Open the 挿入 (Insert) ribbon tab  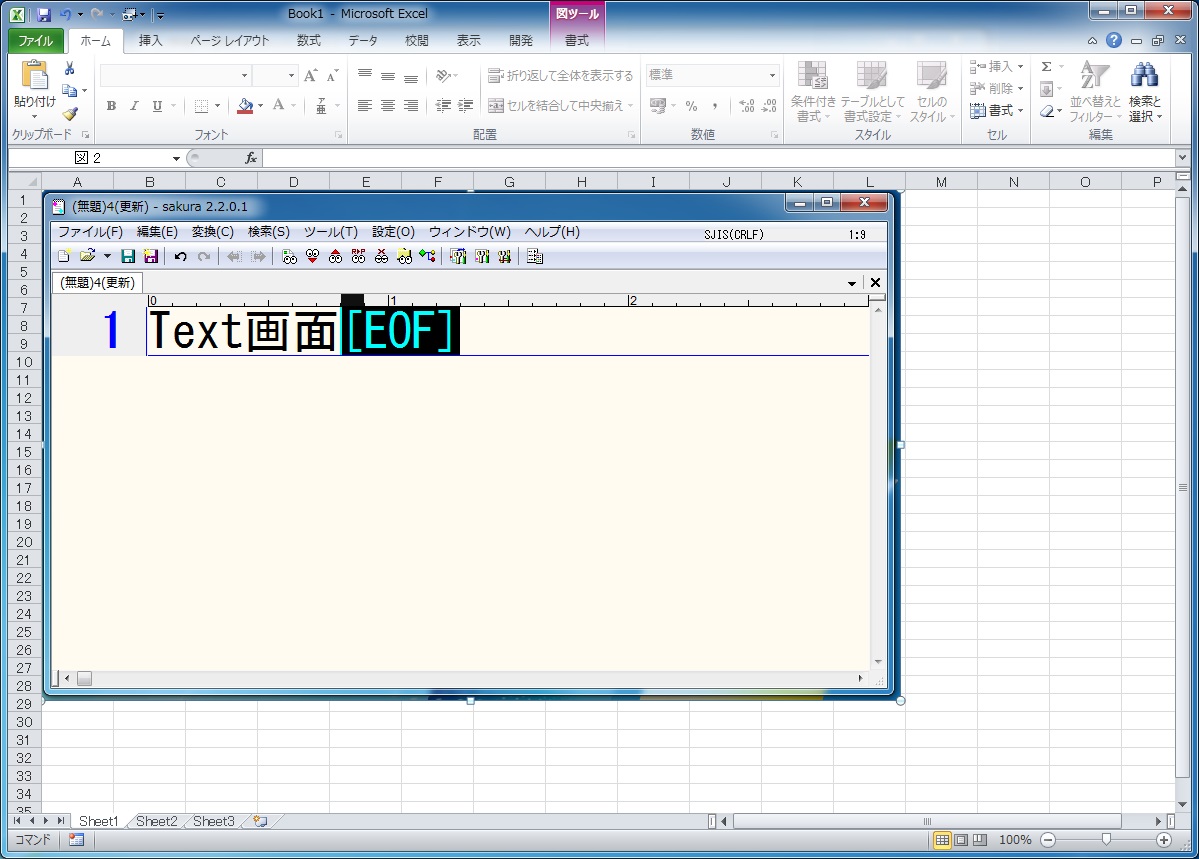(150, 41)
